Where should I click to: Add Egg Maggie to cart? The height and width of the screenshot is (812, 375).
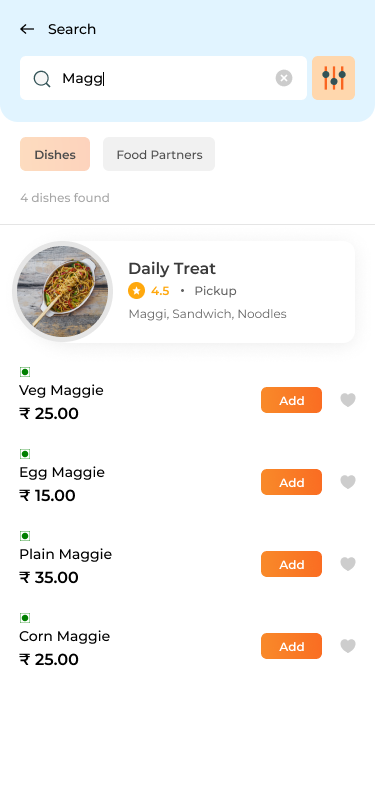(x=292, y=482)
